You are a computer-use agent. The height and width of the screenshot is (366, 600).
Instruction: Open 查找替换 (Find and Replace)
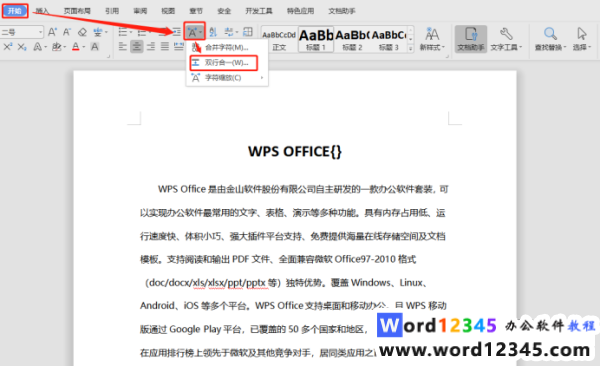tap(550, 39)
